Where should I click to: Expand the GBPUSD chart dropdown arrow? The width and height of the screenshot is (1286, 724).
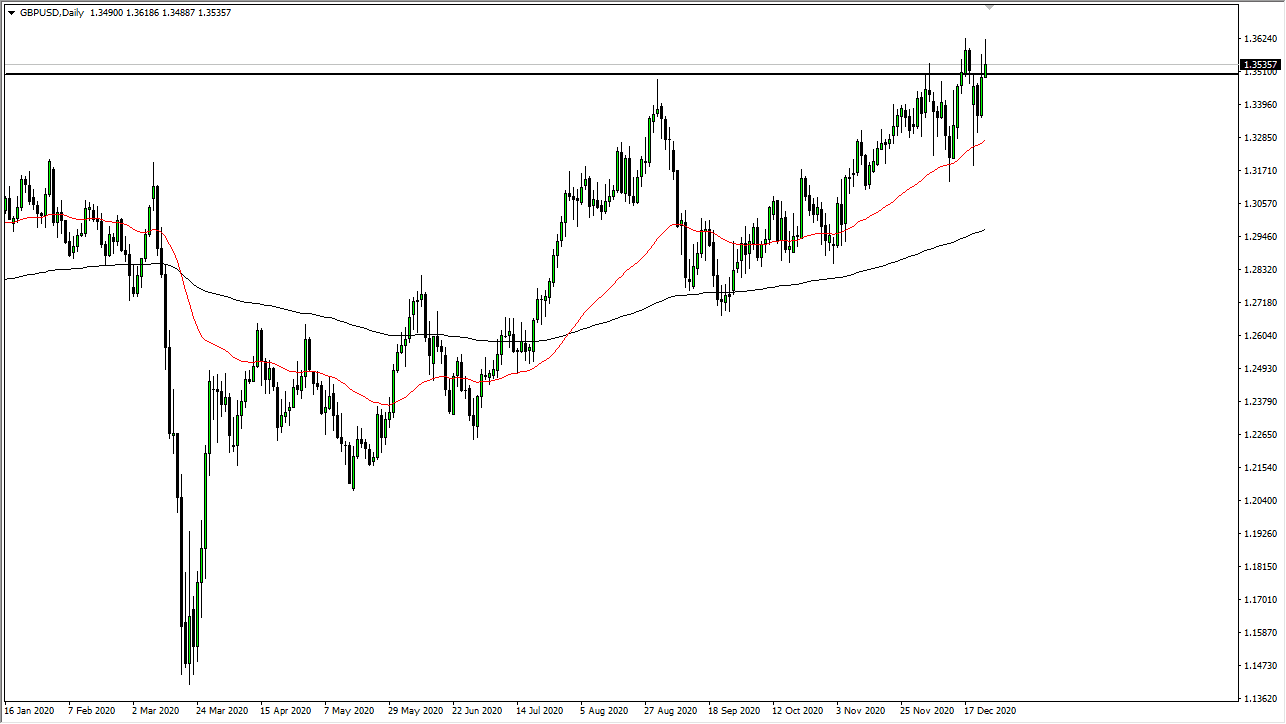click(x=11, y=11)
